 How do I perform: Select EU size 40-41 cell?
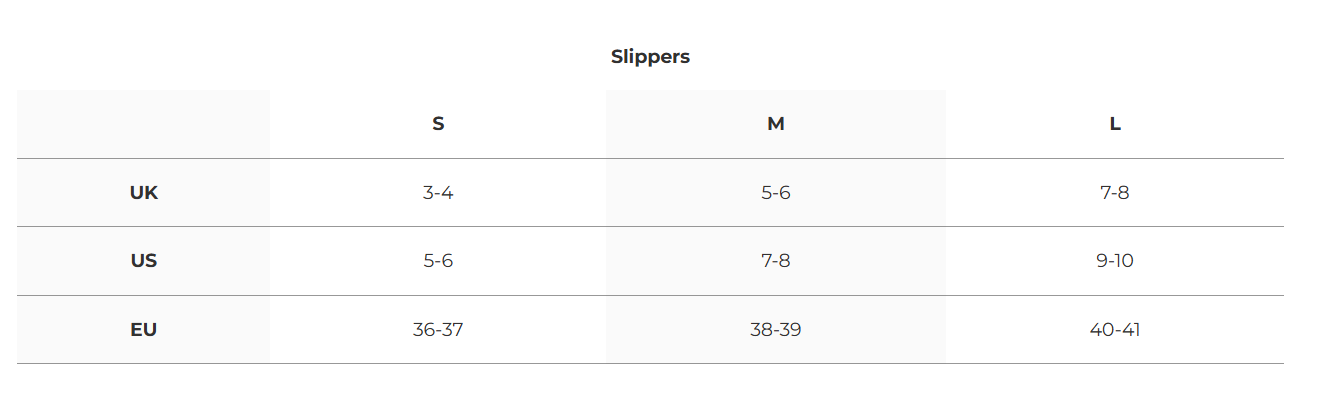tap(1115, 329)
